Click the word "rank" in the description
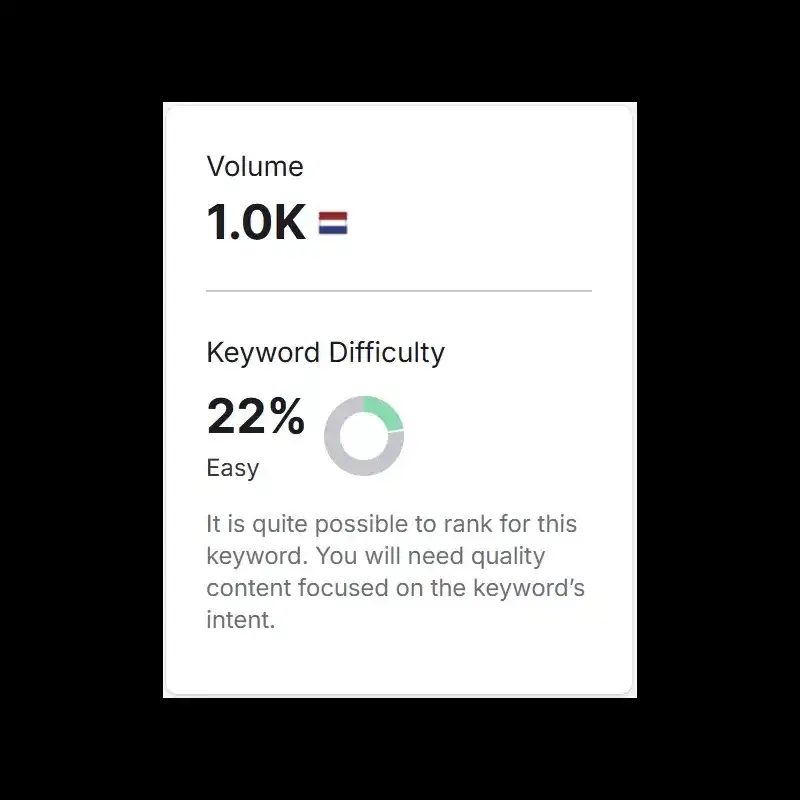The image size is (800, 800). [479, 523]
